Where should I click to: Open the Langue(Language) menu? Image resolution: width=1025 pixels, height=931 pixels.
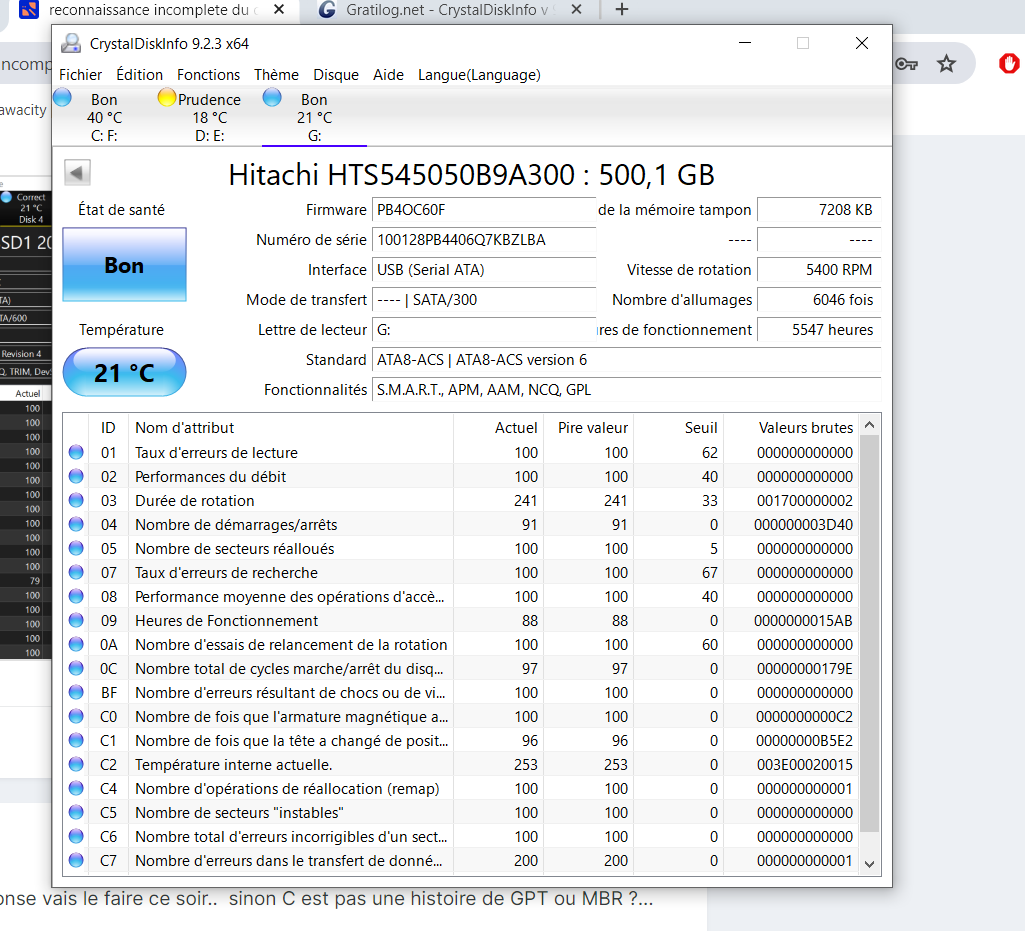pyautogui.click(x=479, y=75)
